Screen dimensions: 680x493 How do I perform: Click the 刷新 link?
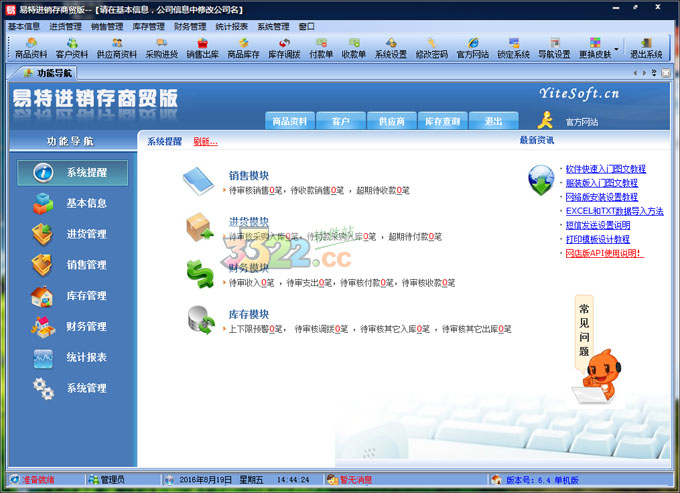tap(205, 141)
